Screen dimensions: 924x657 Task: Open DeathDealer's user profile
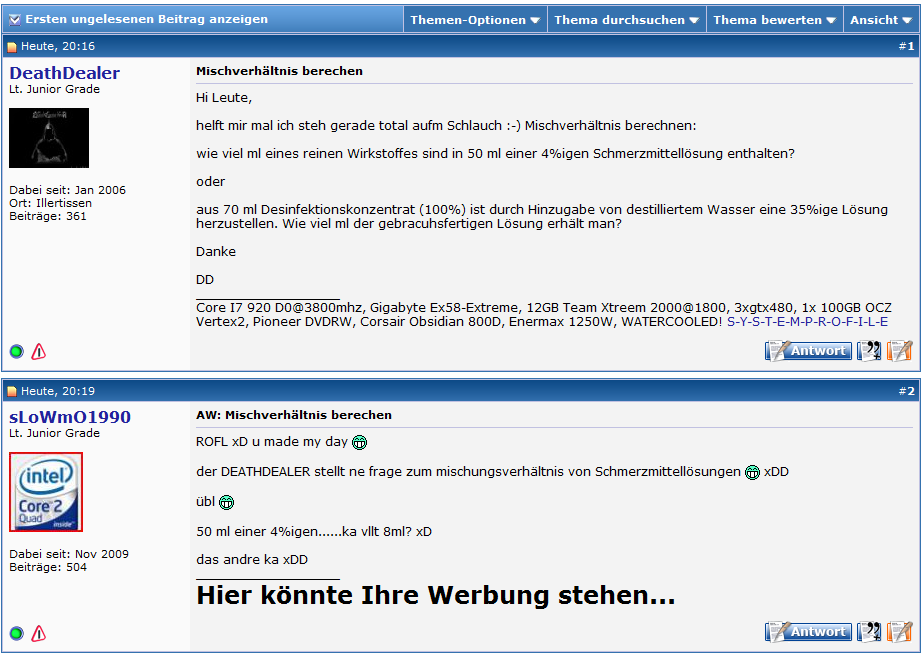click(x=65, y=73)
